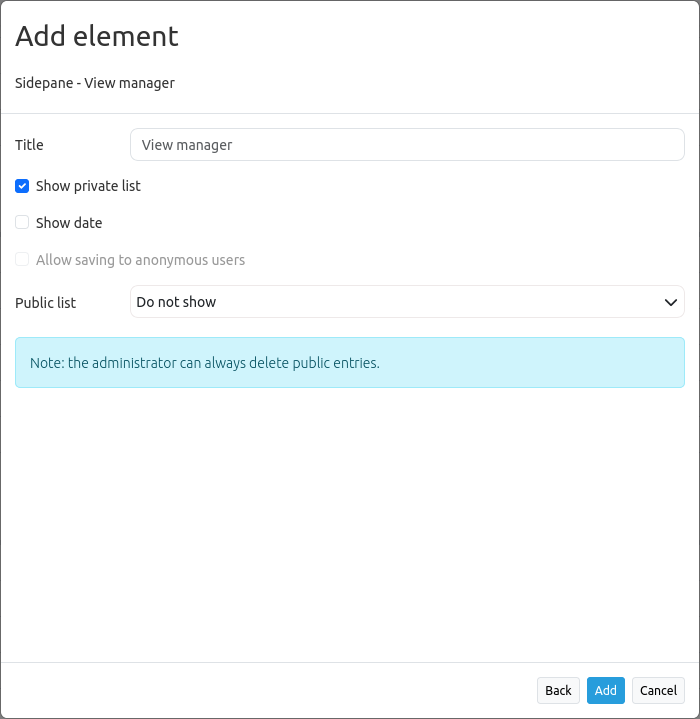This screenshot has width=700, height=719.
Task: Enable the Show date checkbox
Action: 22,223
